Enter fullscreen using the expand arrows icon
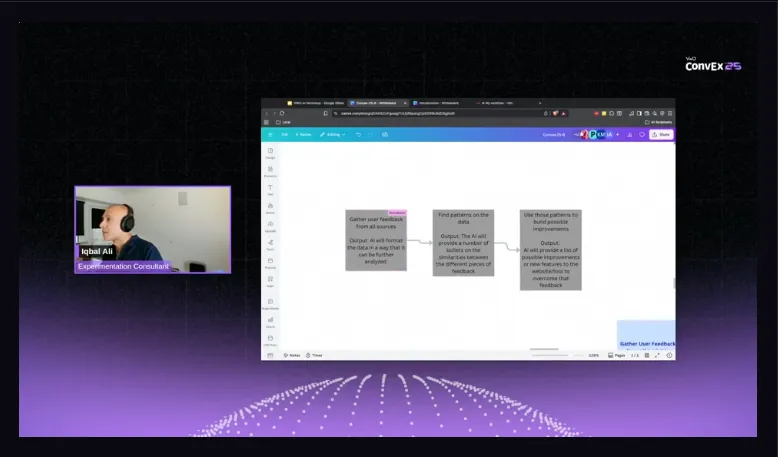Viewport: 778px width, 457px height. tap(657, 355)
